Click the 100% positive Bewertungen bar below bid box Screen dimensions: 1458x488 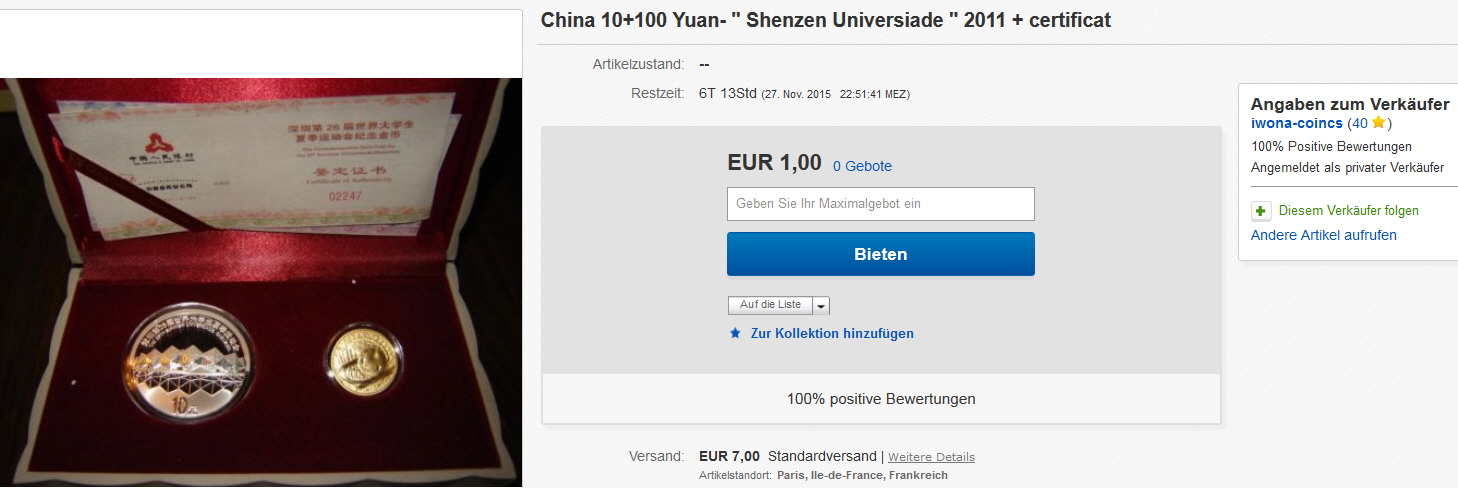coord(881,399)
